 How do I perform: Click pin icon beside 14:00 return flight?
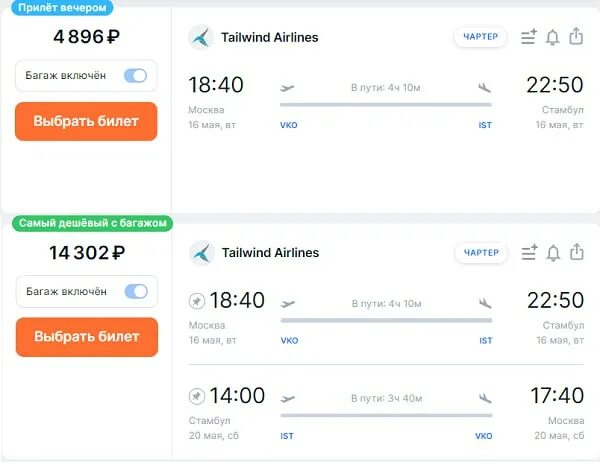pos(197,397)
